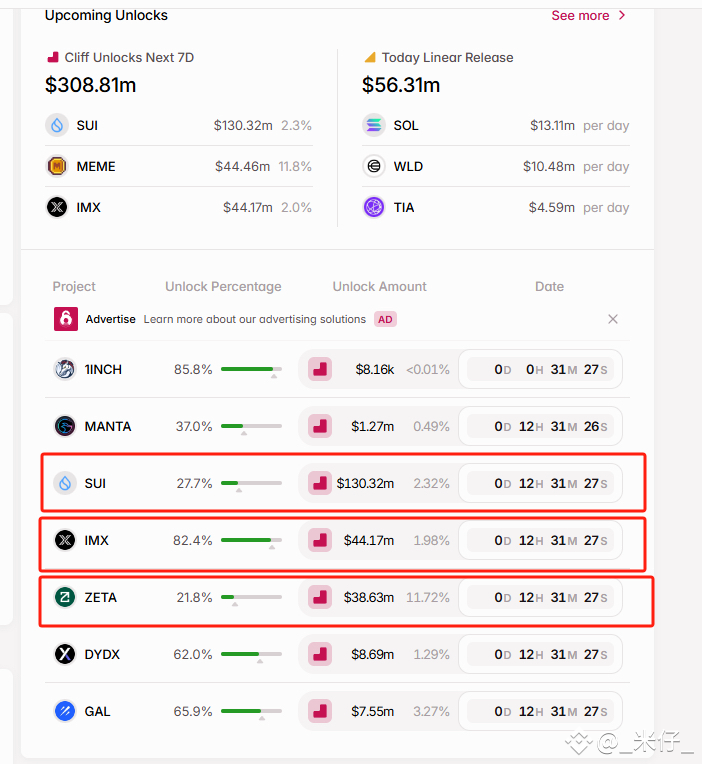This screenshot has width=702, height=764.
Task: Click the Unlock Amount column header
Action: pos(379,286)
